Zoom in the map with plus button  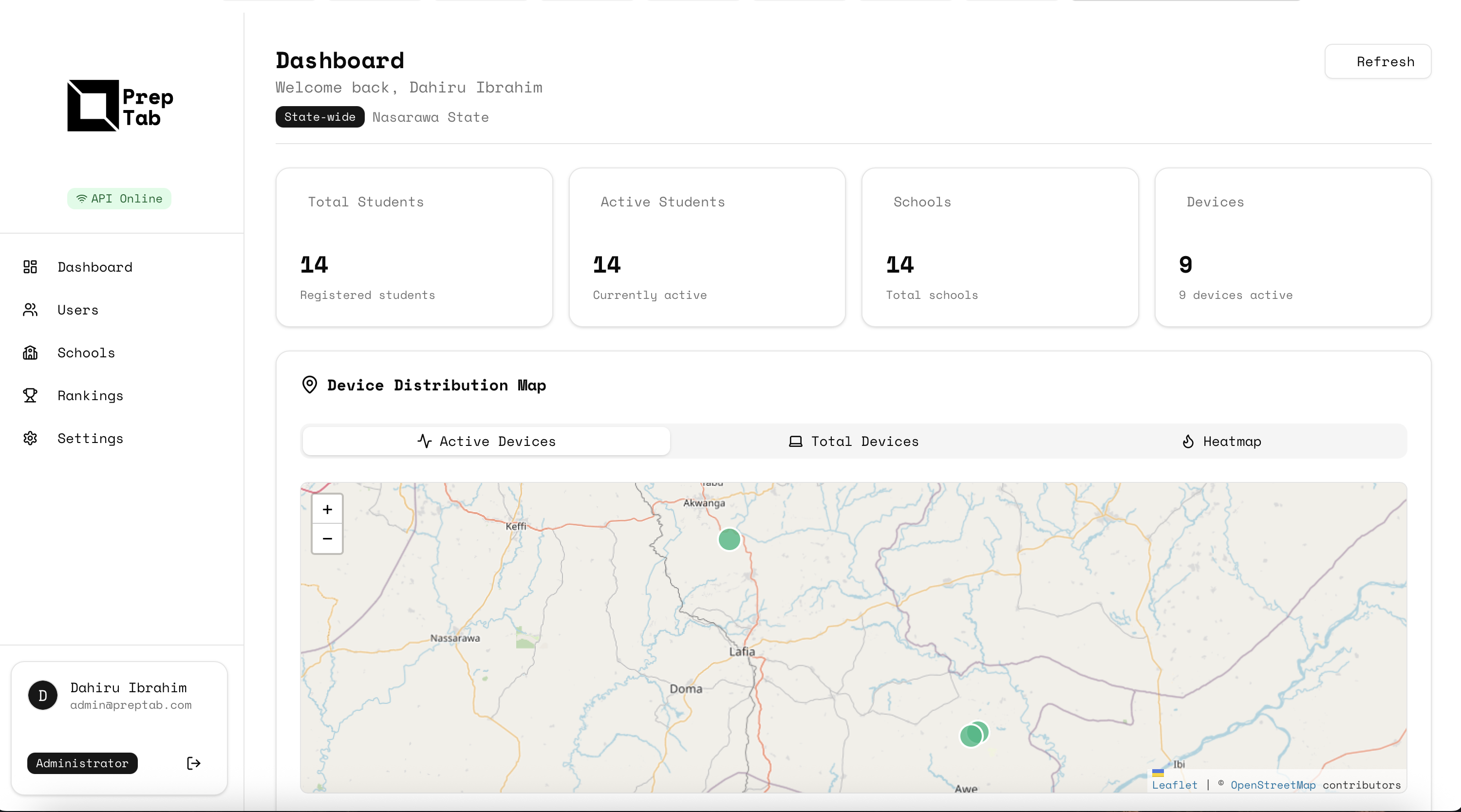coord(327,509)
